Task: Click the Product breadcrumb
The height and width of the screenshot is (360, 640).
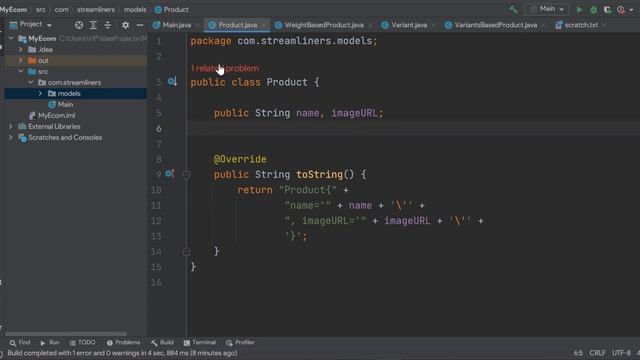Action: point(172,9)
